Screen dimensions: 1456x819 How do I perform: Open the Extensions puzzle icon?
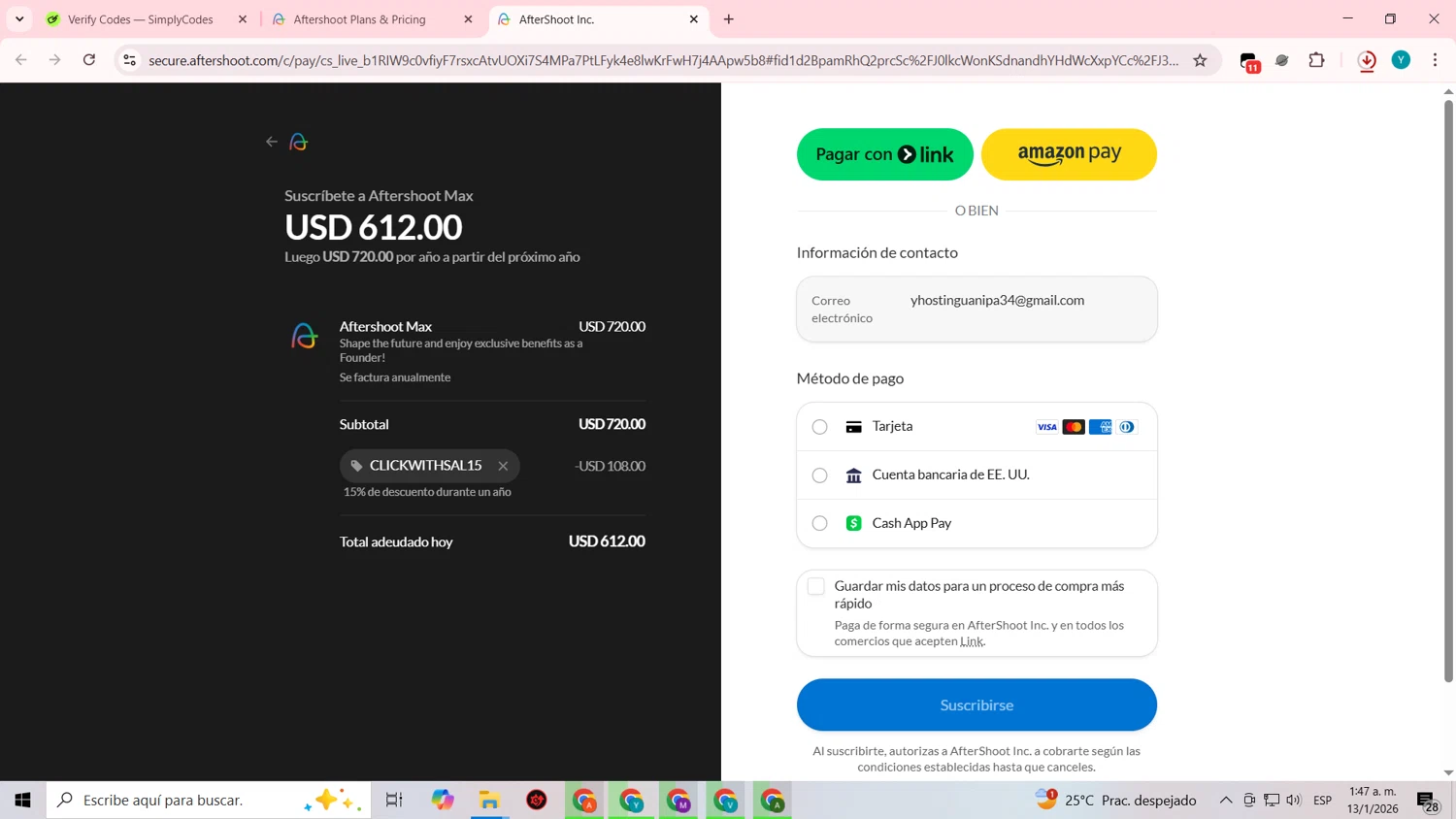tap(1316, 60)
